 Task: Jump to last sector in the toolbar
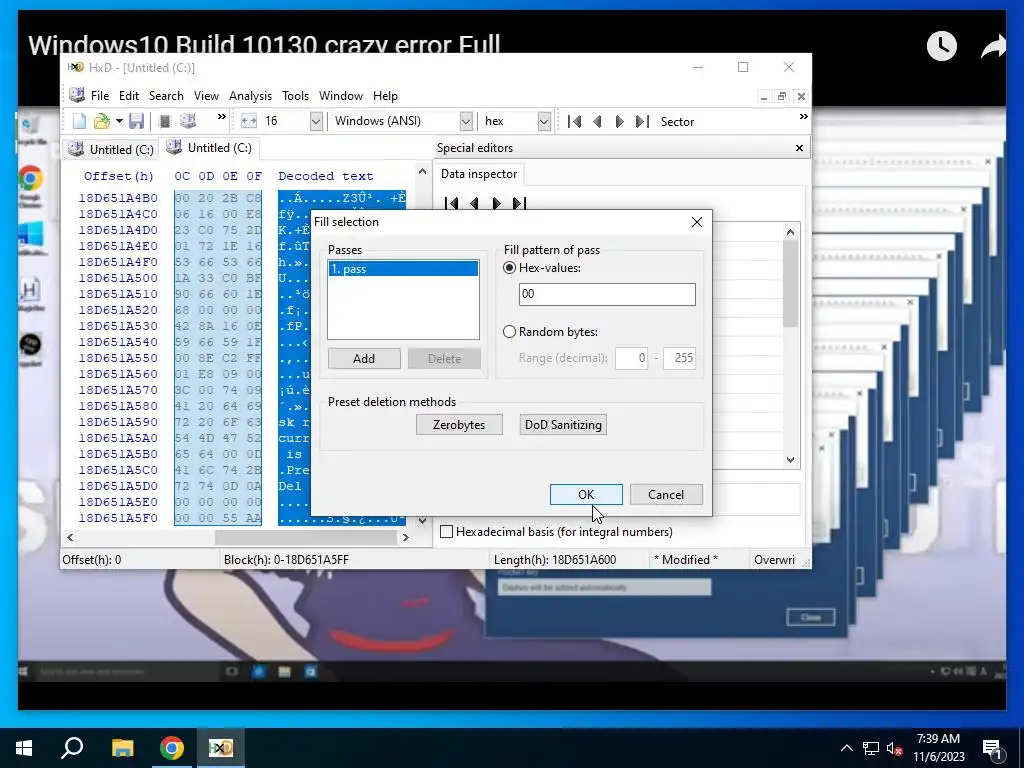click(642, 121)
